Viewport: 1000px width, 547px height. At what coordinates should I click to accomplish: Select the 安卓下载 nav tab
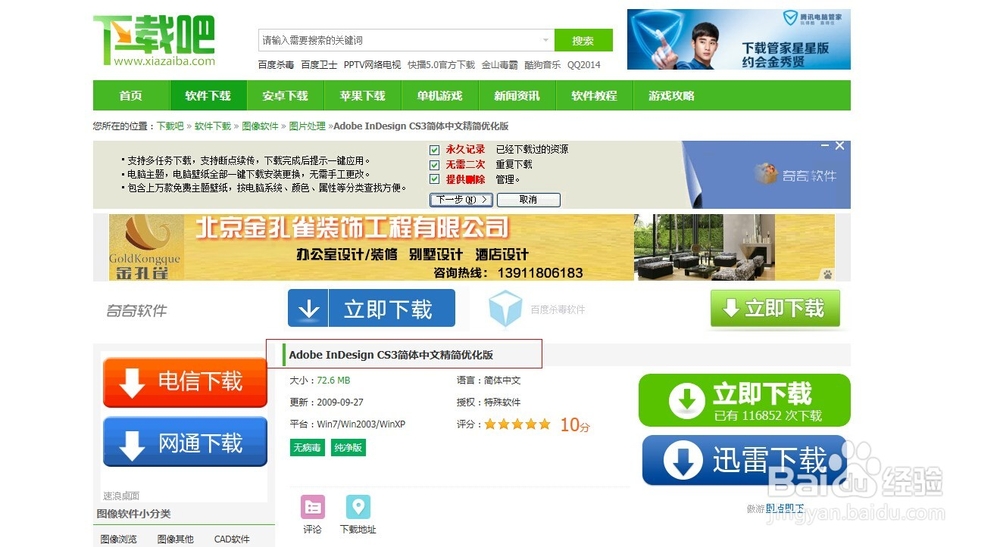click(285, 96)
